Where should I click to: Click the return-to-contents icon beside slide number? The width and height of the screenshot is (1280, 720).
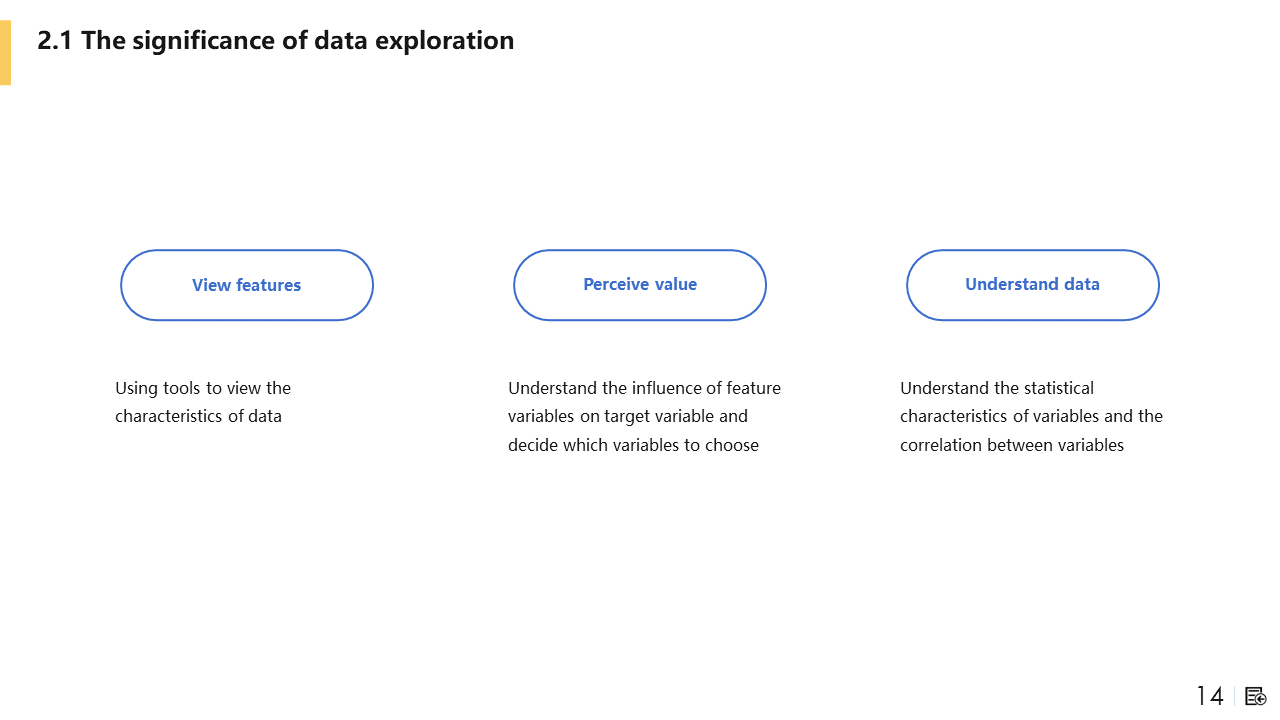click(1256, 696)
